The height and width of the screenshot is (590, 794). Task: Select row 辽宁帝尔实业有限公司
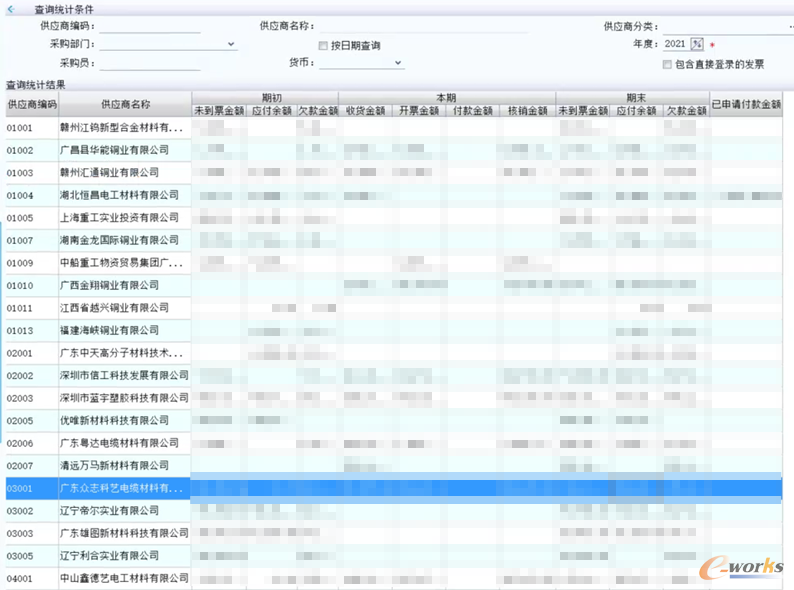click(394, 511)
